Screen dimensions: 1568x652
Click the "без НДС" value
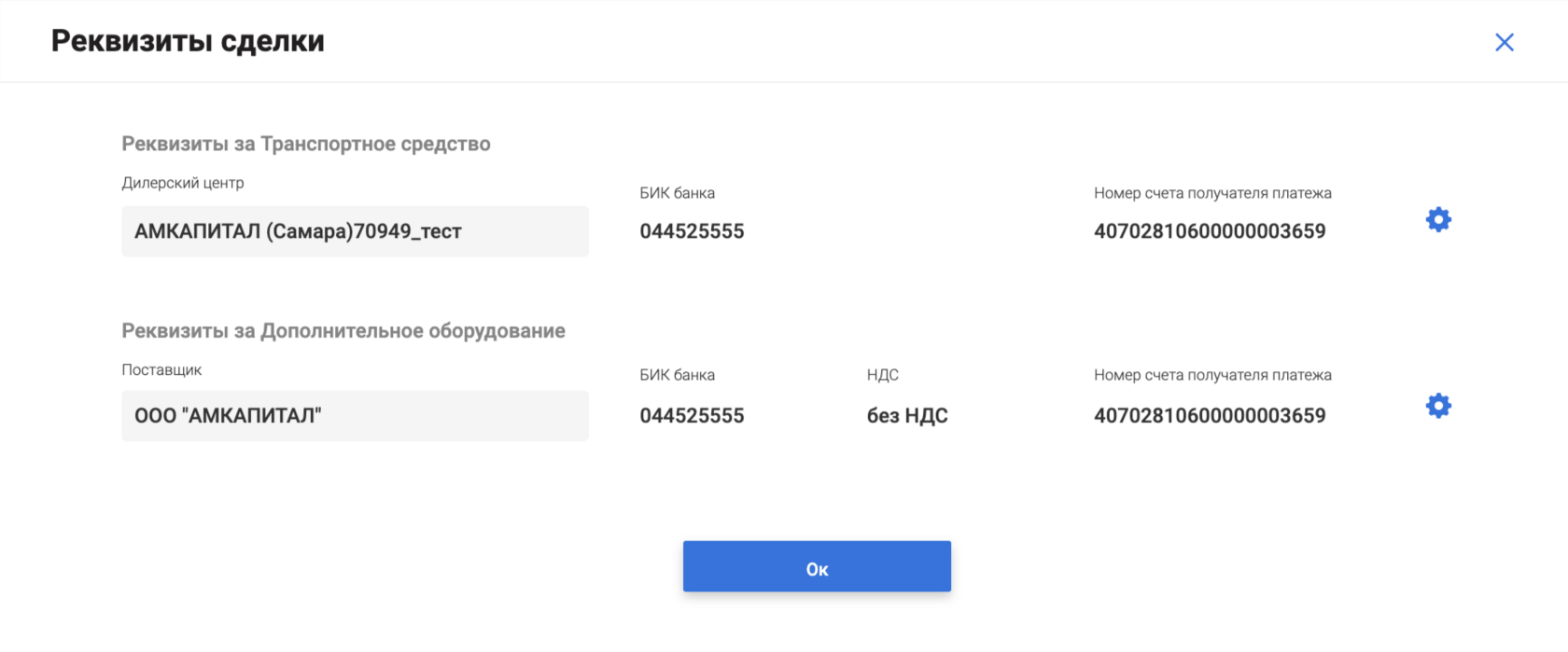[907, 416]
